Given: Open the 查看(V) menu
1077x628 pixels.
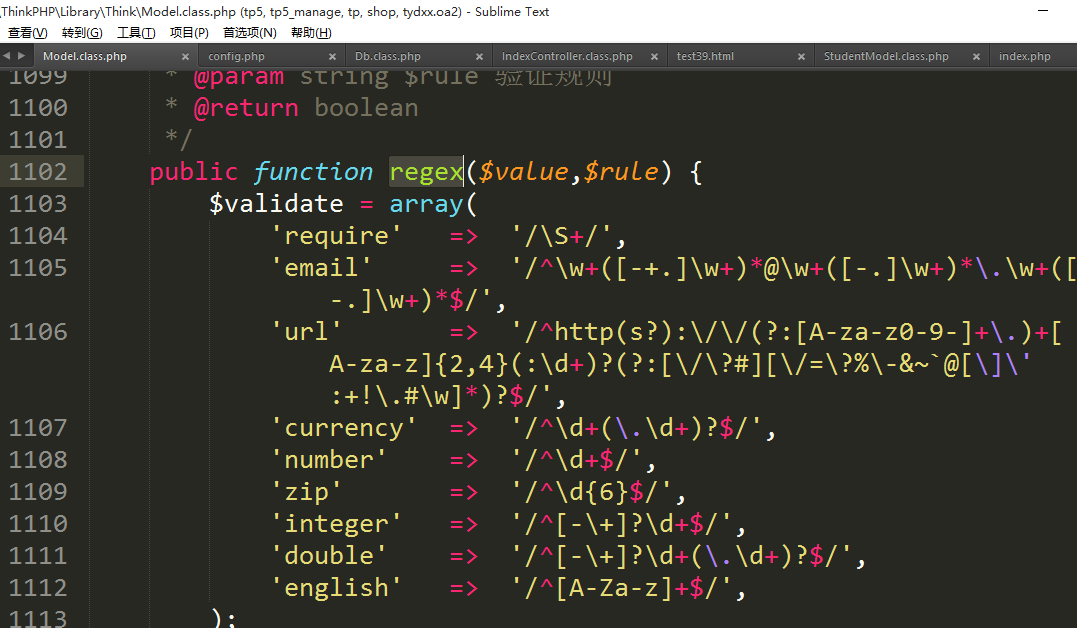Looking at the screenshot, I should tap(27, 33).
